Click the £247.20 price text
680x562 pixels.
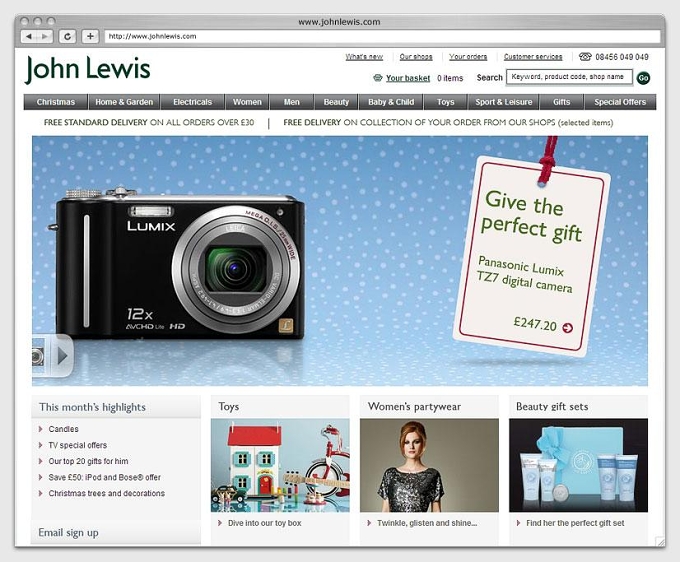(x=535, y=324)
